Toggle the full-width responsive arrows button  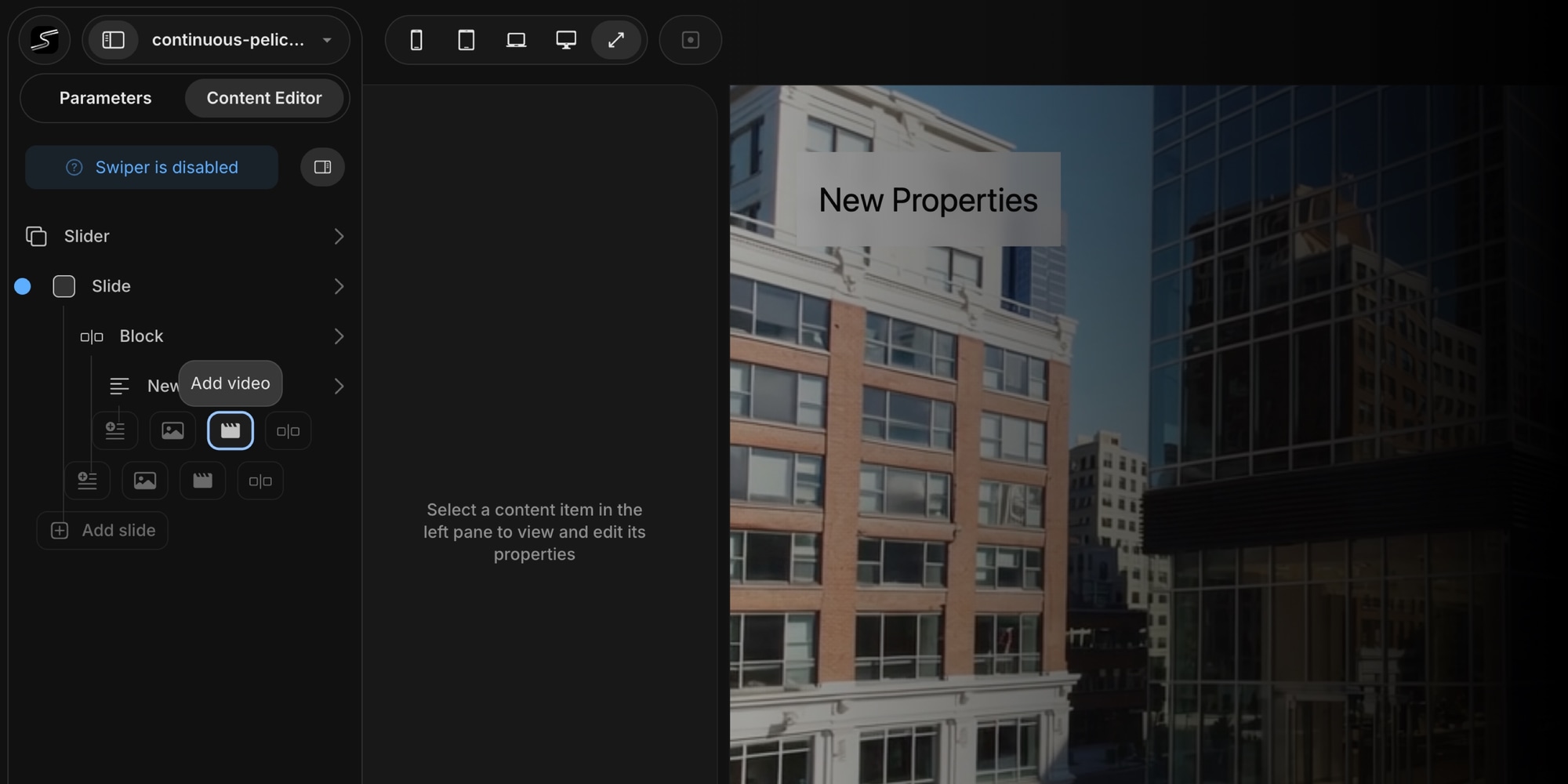(616, 40)
